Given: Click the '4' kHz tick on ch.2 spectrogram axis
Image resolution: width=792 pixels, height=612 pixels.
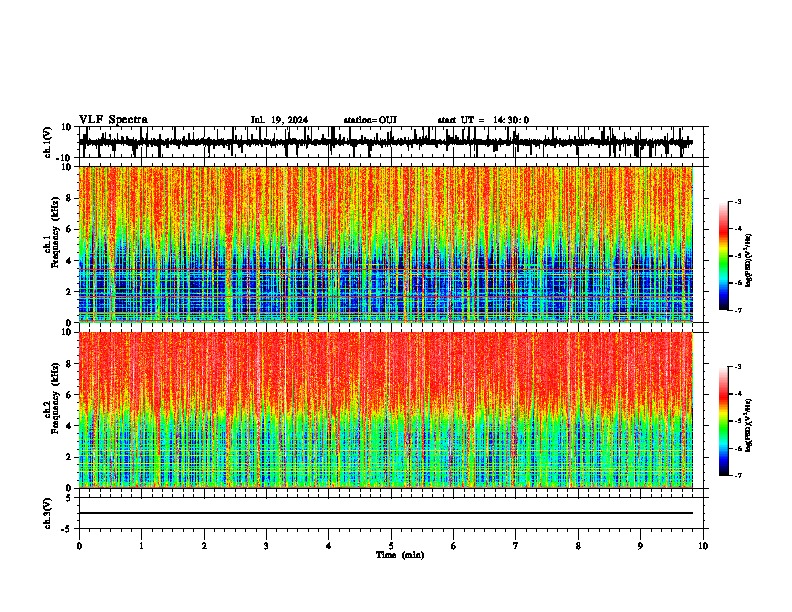Looking at the screenshot, I should [70, 426].
